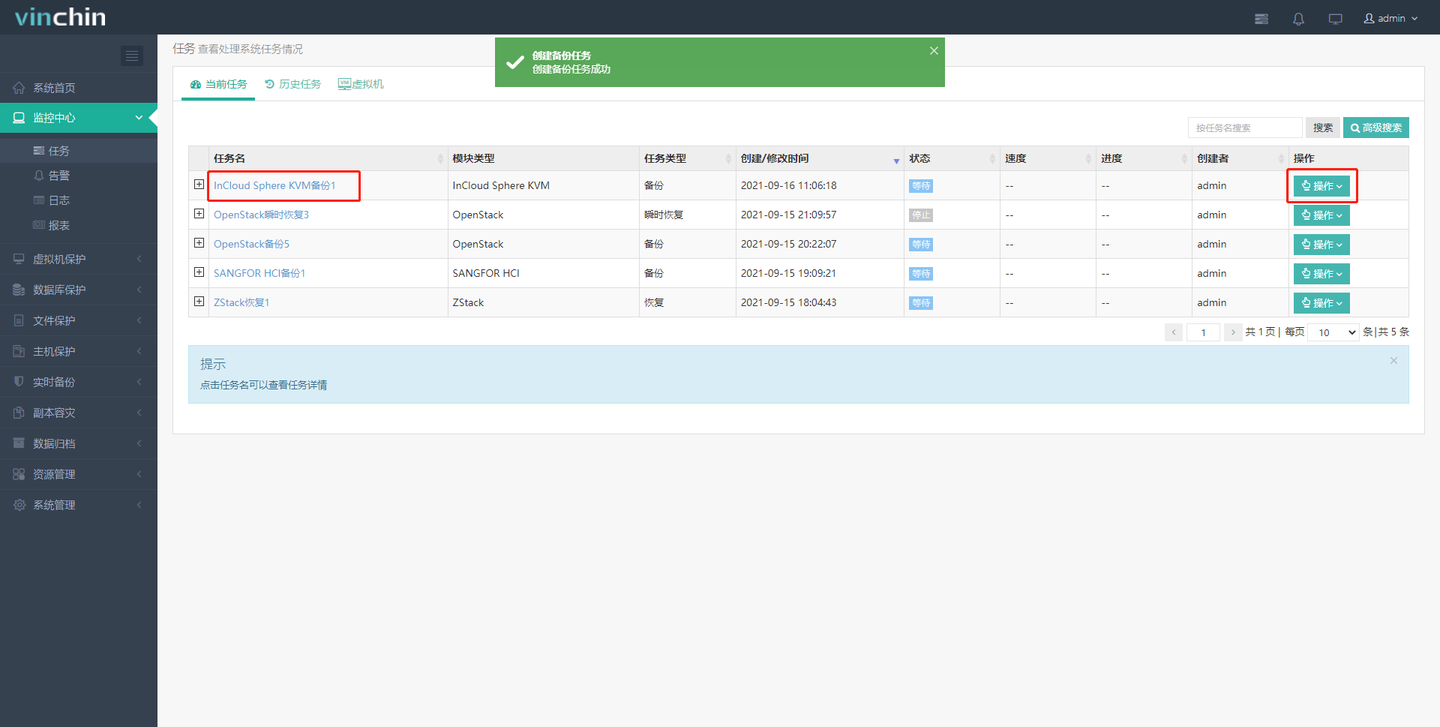The height and width of the screenshot is (727, 1440).
Task: Open 高级搜索 advanced search
Action: (1376, 128)
